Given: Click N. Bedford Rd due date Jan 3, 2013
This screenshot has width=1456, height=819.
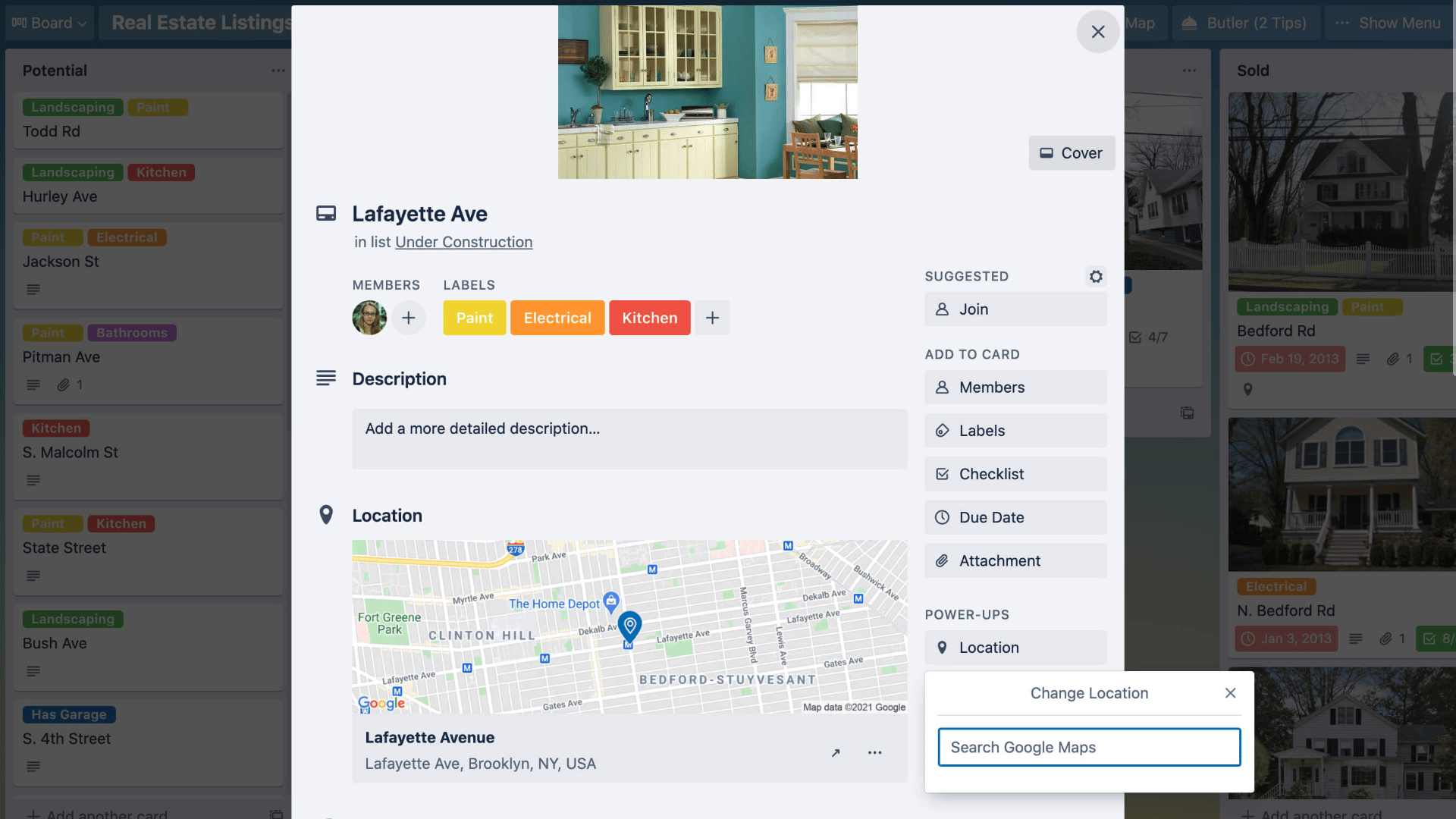Looking at the screenshot, I should point(1287,639).
